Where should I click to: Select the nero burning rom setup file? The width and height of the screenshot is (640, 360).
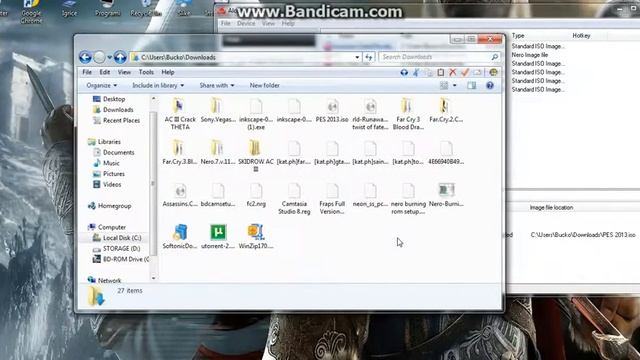coord(408,199)
